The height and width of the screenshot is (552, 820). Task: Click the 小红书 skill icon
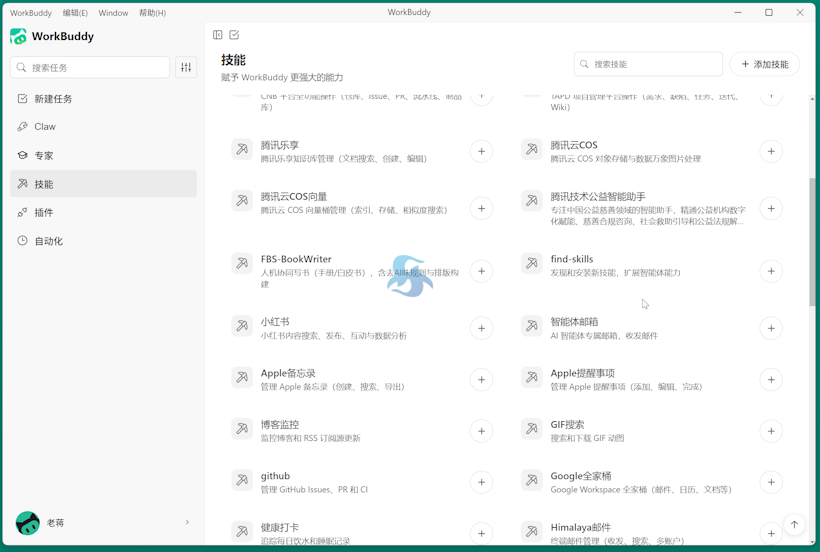pos(242,326)
